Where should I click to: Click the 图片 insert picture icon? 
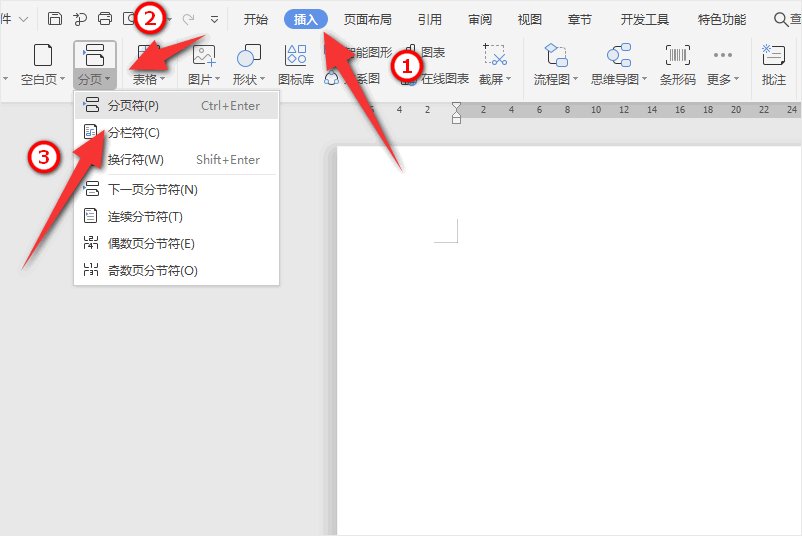click(x=204, y=55)
